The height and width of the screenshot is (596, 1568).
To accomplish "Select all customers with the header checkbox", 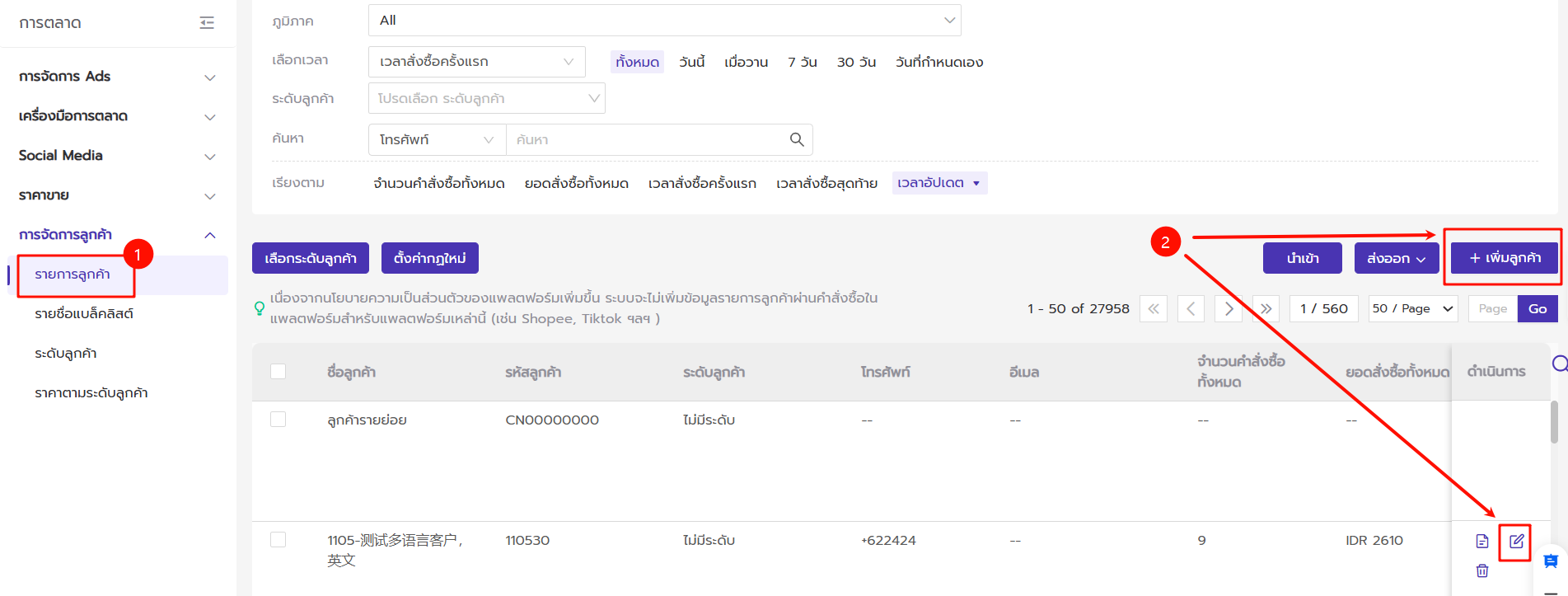I will (278, 372).
